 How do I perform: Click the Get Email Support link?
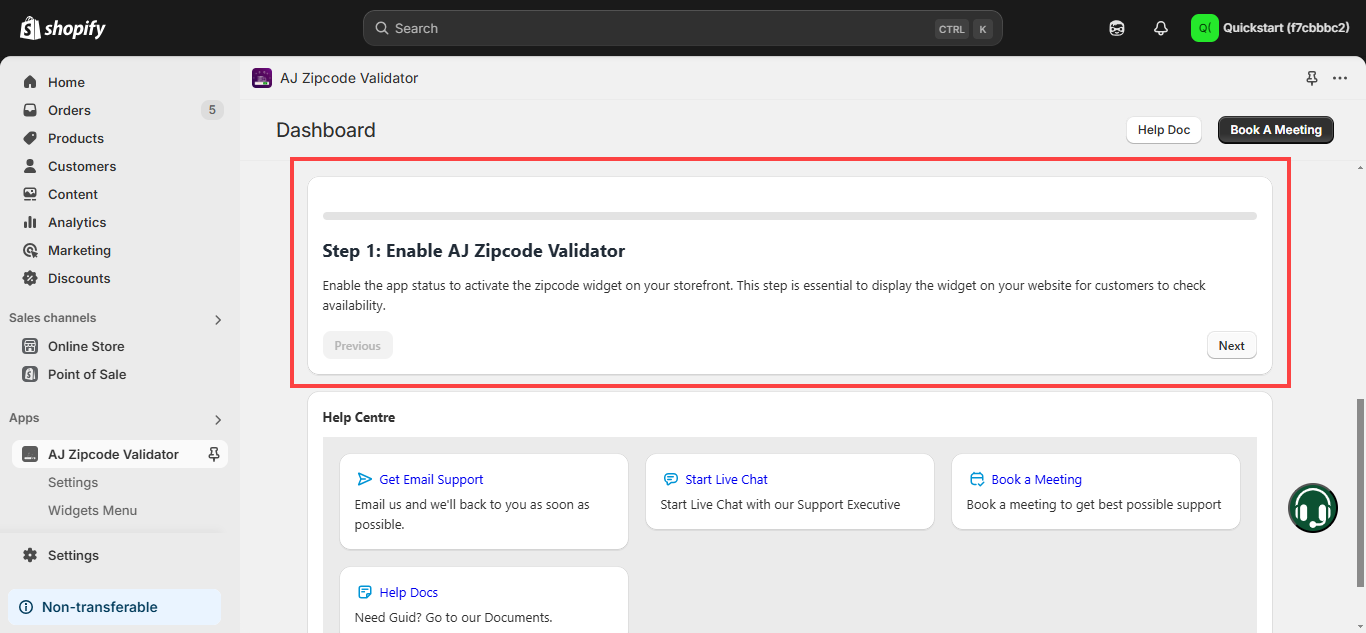(x=431, y=479)
